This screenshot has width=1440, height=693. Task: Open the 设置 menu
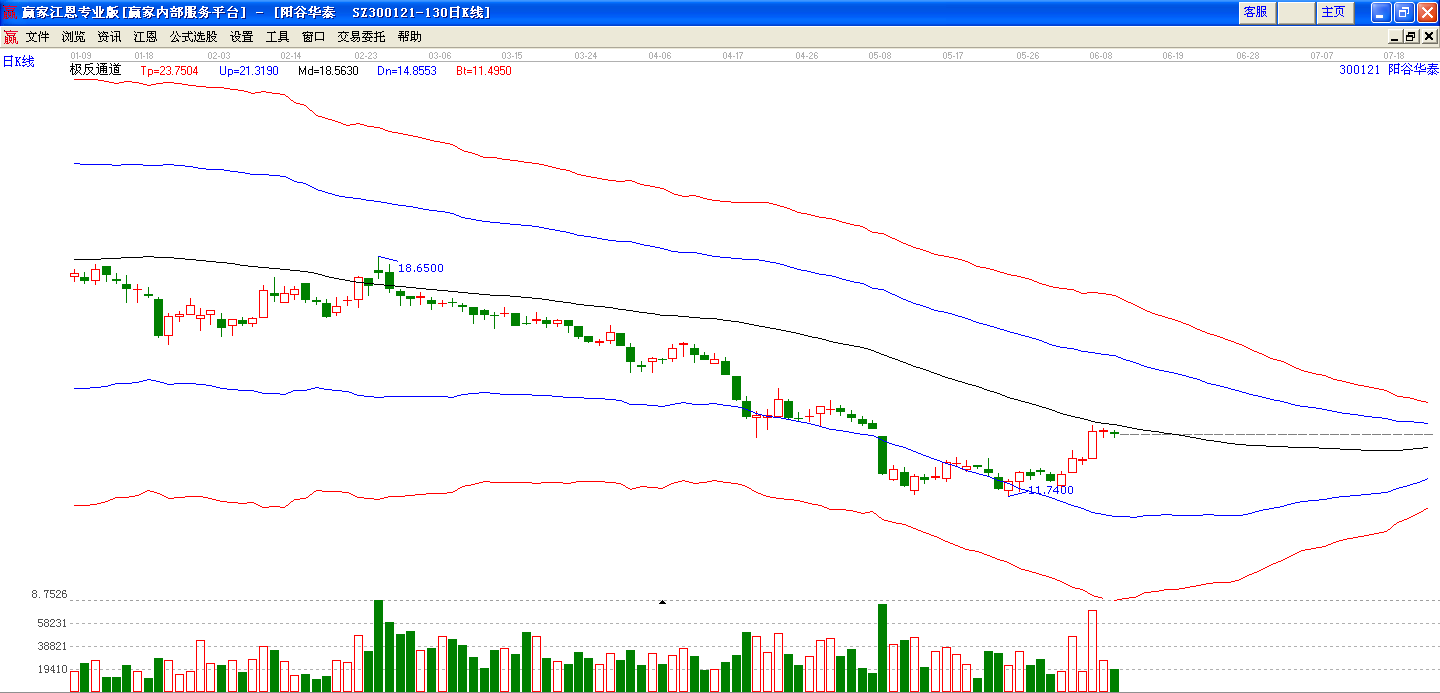(241, 37)
